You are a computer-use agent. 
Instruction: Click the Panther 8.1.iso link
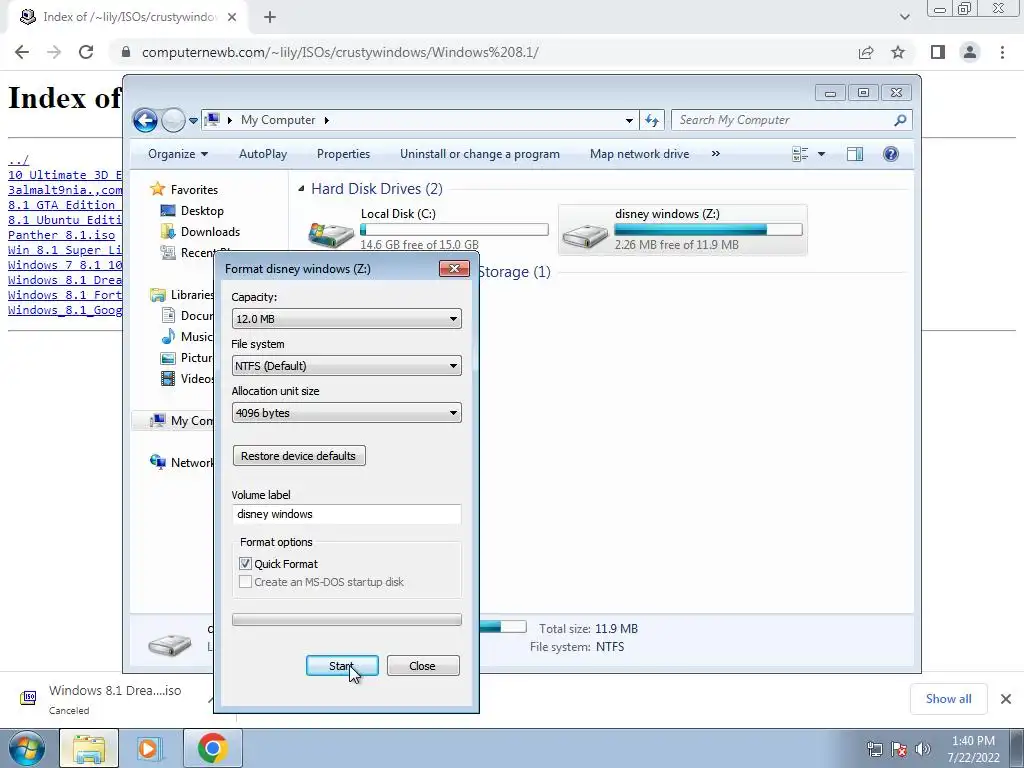pyautogui.click(x=61, y=235)
